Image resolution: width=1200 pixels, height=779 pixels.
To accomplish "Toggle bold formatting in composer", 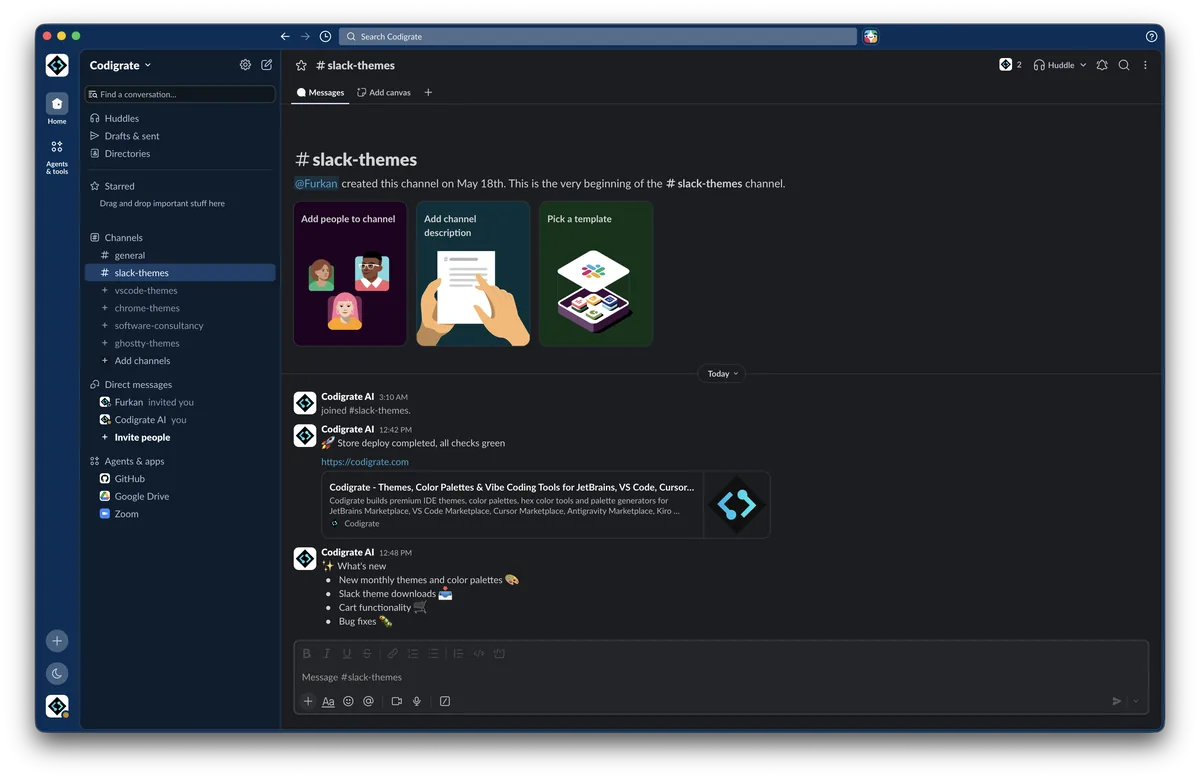I will tap(307, 654).
